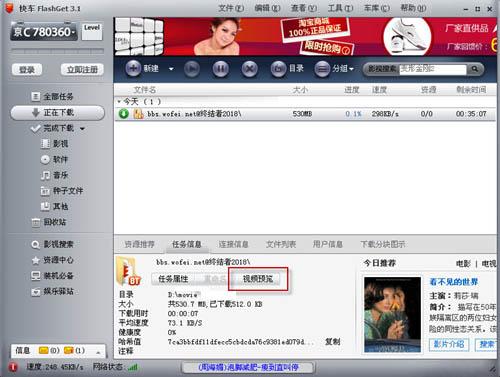The image size is (500, 377).
Task: Click the 立即注册 register button
Action: [x=82, y=70]
